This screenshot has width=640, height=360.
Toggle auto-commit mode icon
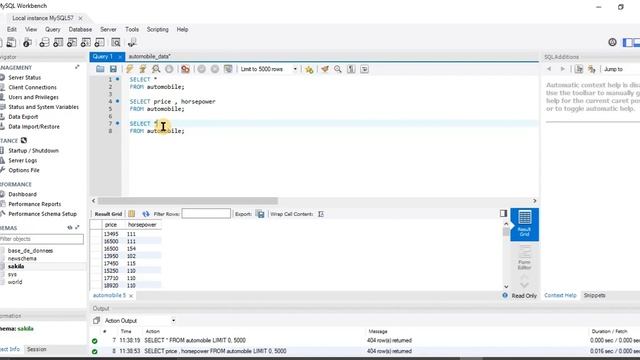[x=228, y=69]
